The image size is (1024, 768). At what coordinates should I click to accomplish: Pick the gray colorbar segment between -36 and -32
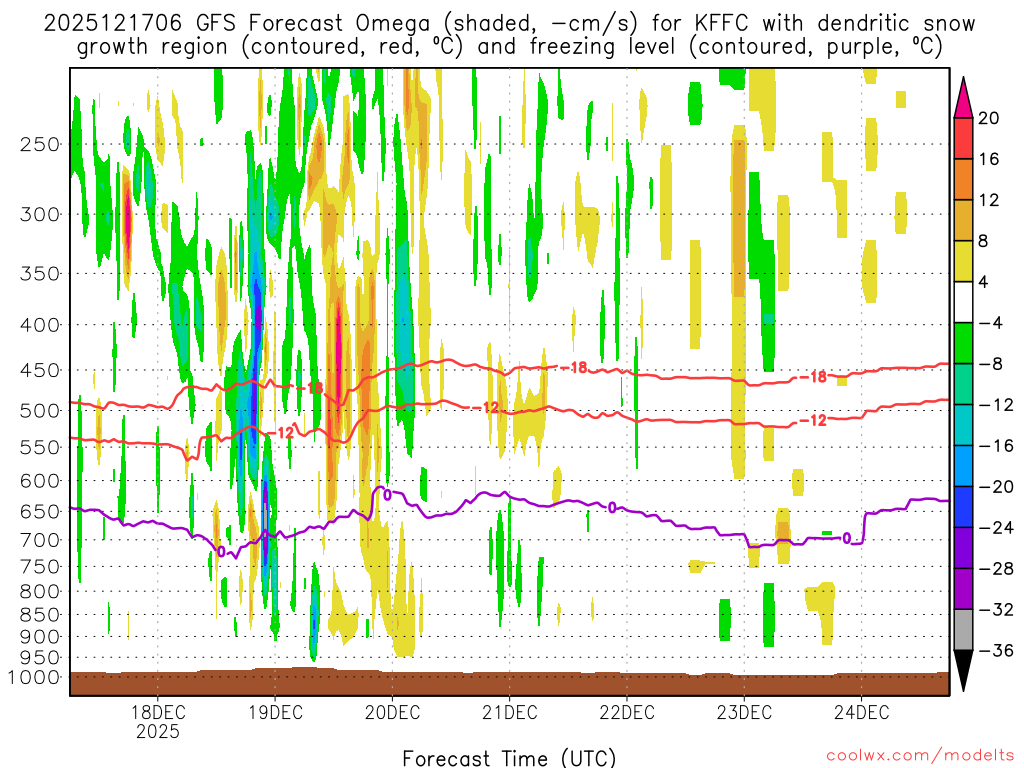pos(963,630)
